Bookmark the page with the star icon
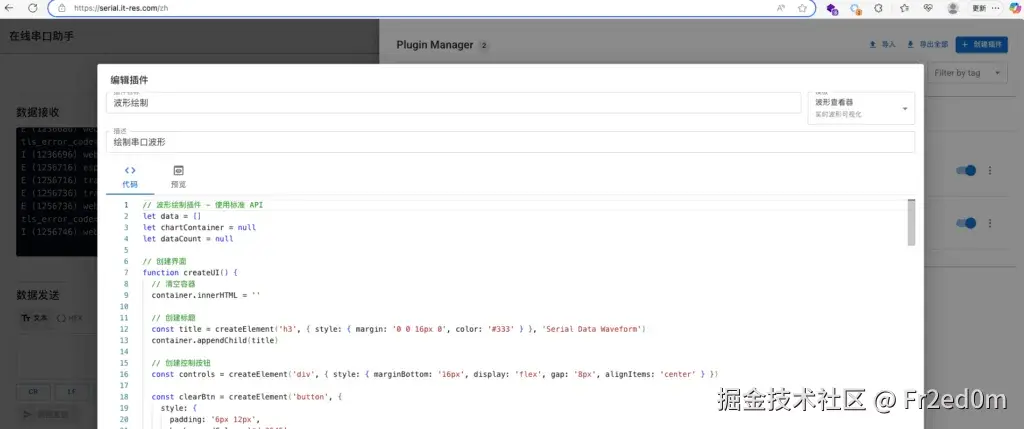 click(x=802, y=8)
